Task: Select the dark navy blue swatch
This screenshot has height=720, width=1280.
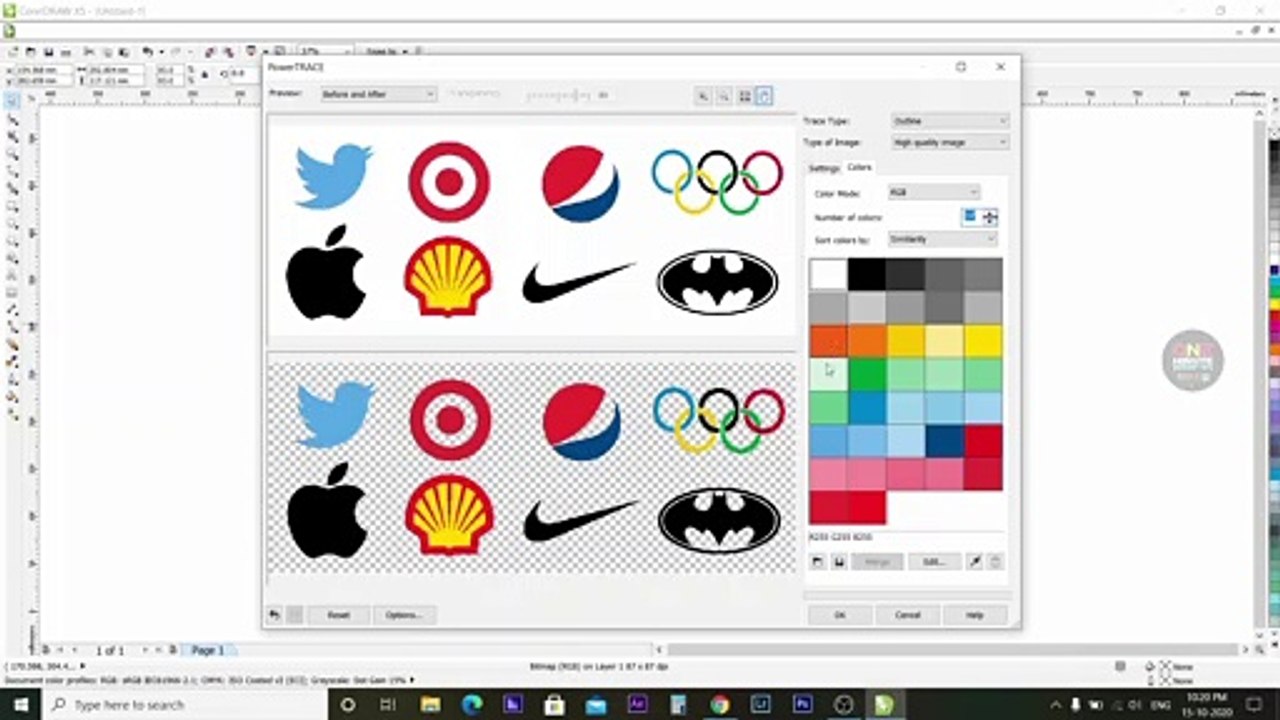Action: coord(944,441)
